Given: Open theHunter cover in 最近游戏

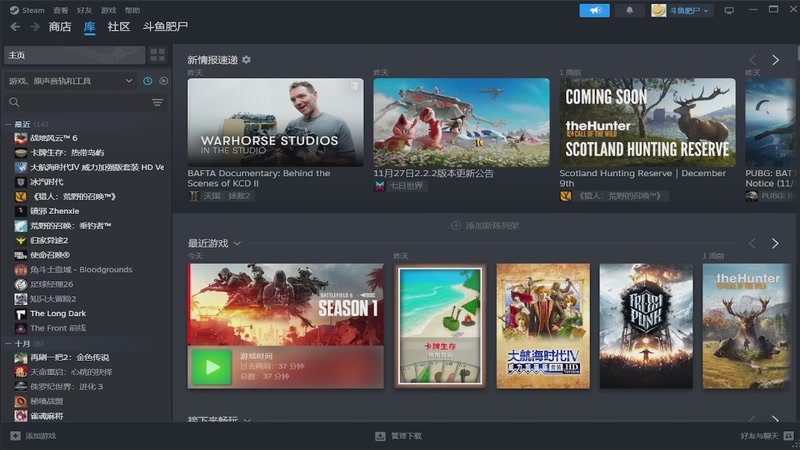Looking at the screenshot, I should 746,326.
